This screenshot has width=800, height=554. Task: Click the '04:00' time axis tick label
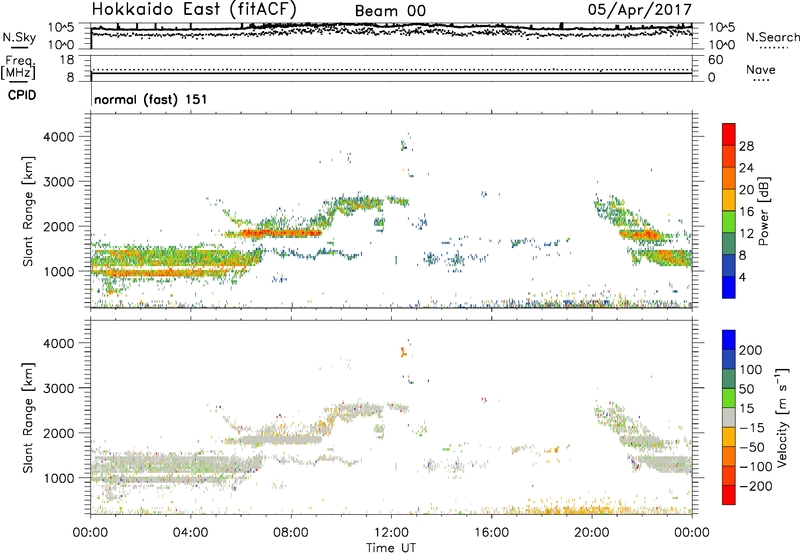pyautogui.click(x=191, y=533)
